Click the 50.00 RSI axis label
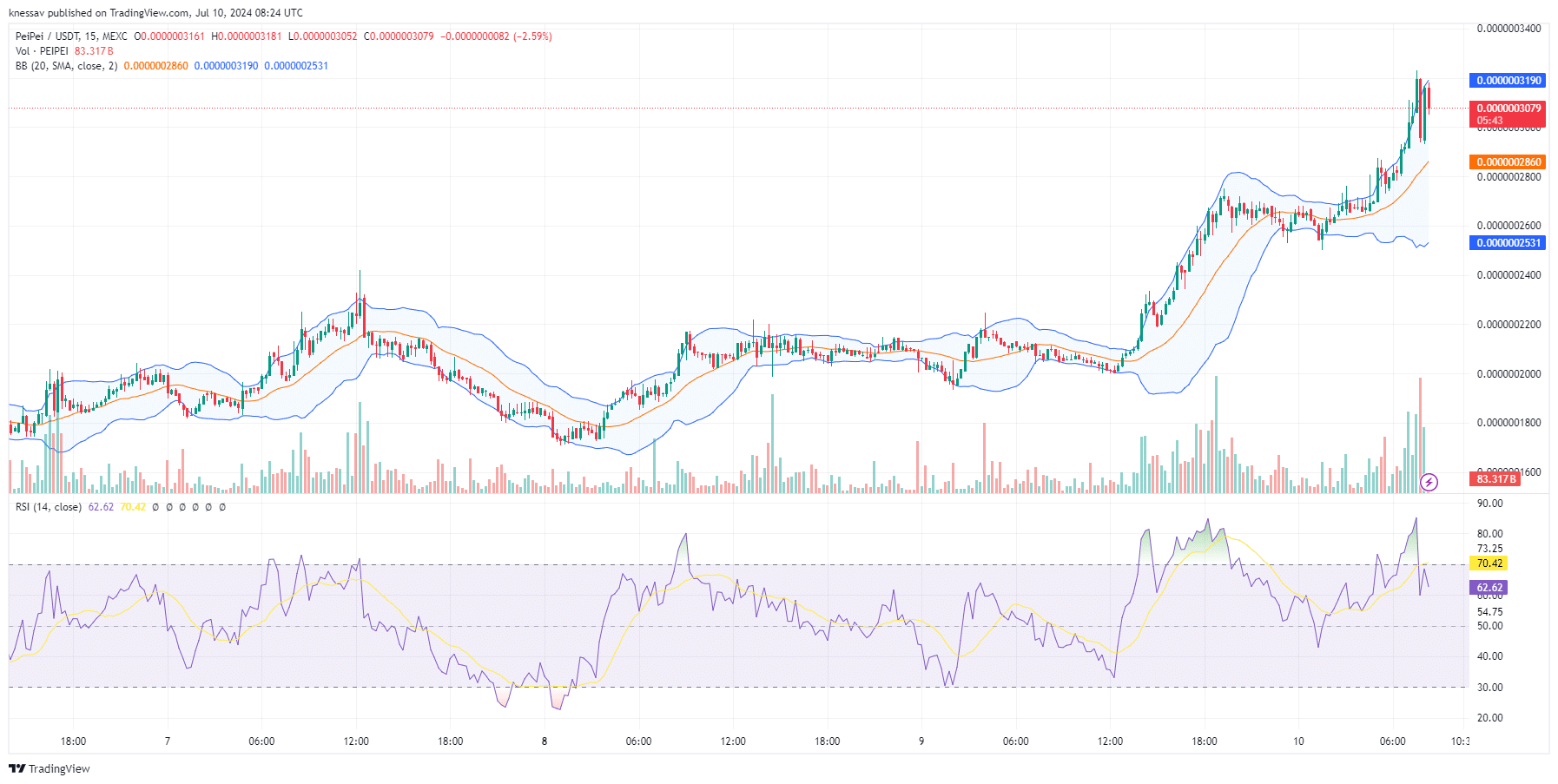The height and width of the screenshot is (784, 1558). click(x=1489, y=626)
